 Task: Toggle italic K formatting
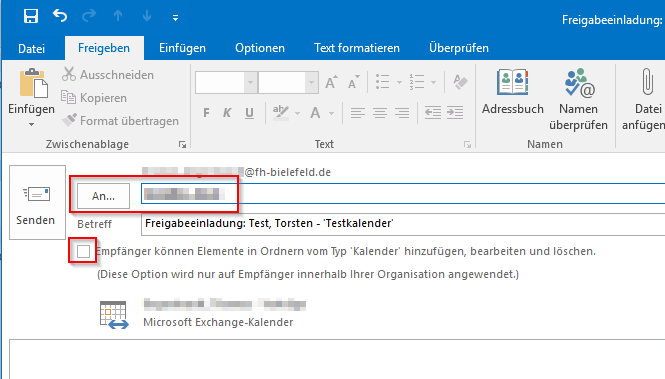click(x=227, y=113)
